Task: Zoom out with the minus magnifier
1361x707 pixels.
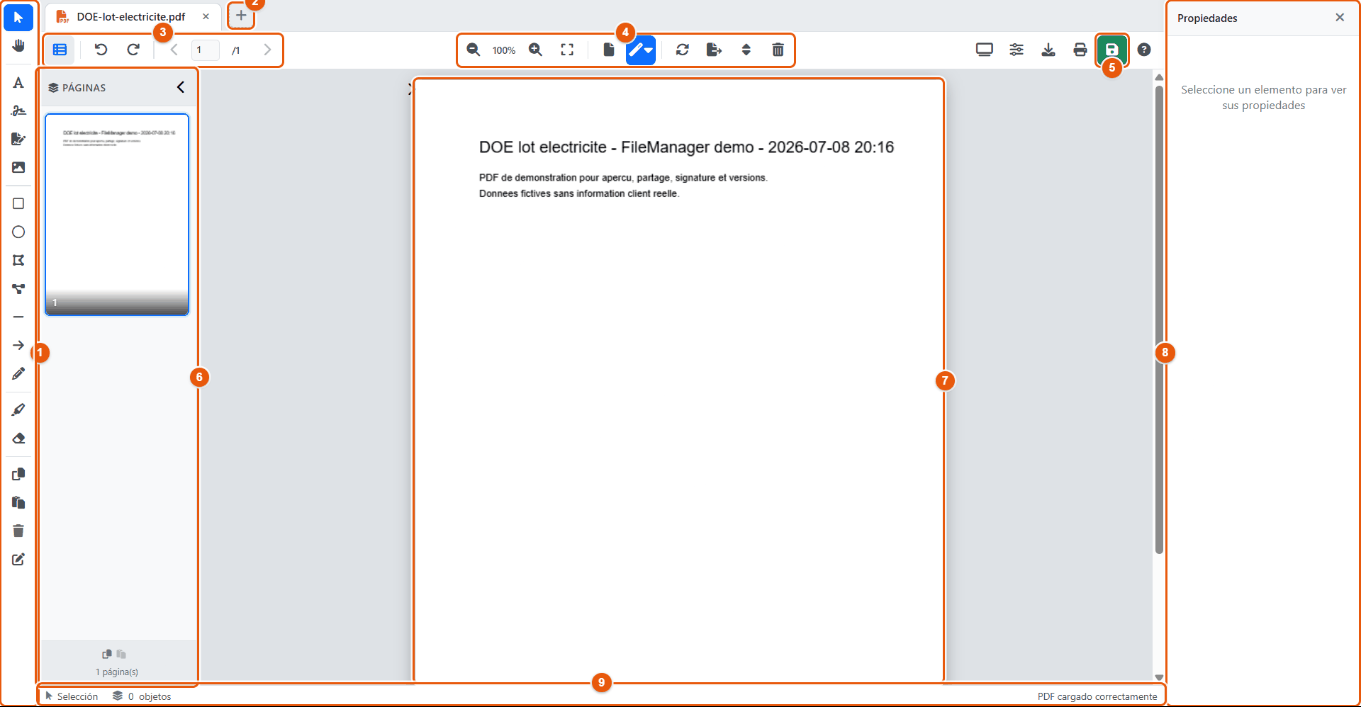Action: coord(474,49)
